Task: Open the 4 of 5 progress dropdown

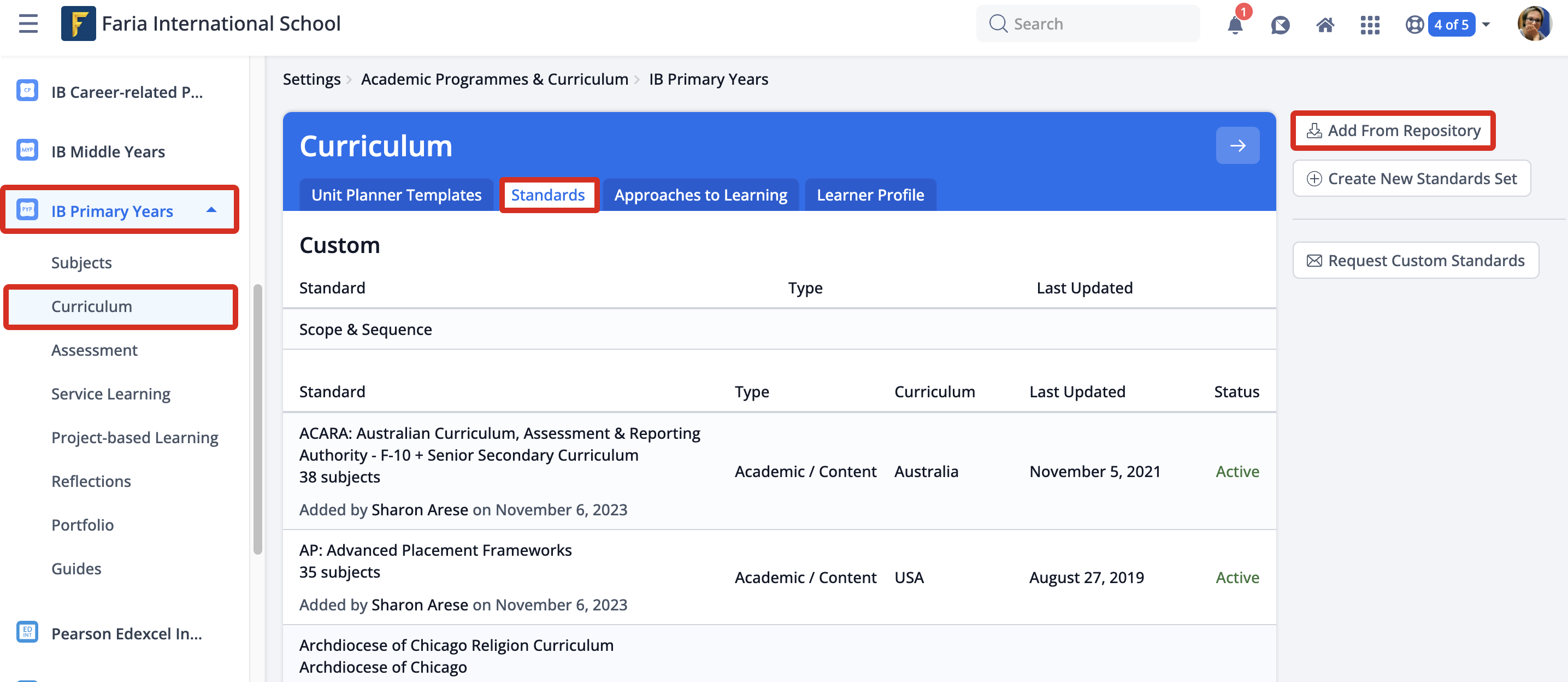Action: [x=1486, y=25]
